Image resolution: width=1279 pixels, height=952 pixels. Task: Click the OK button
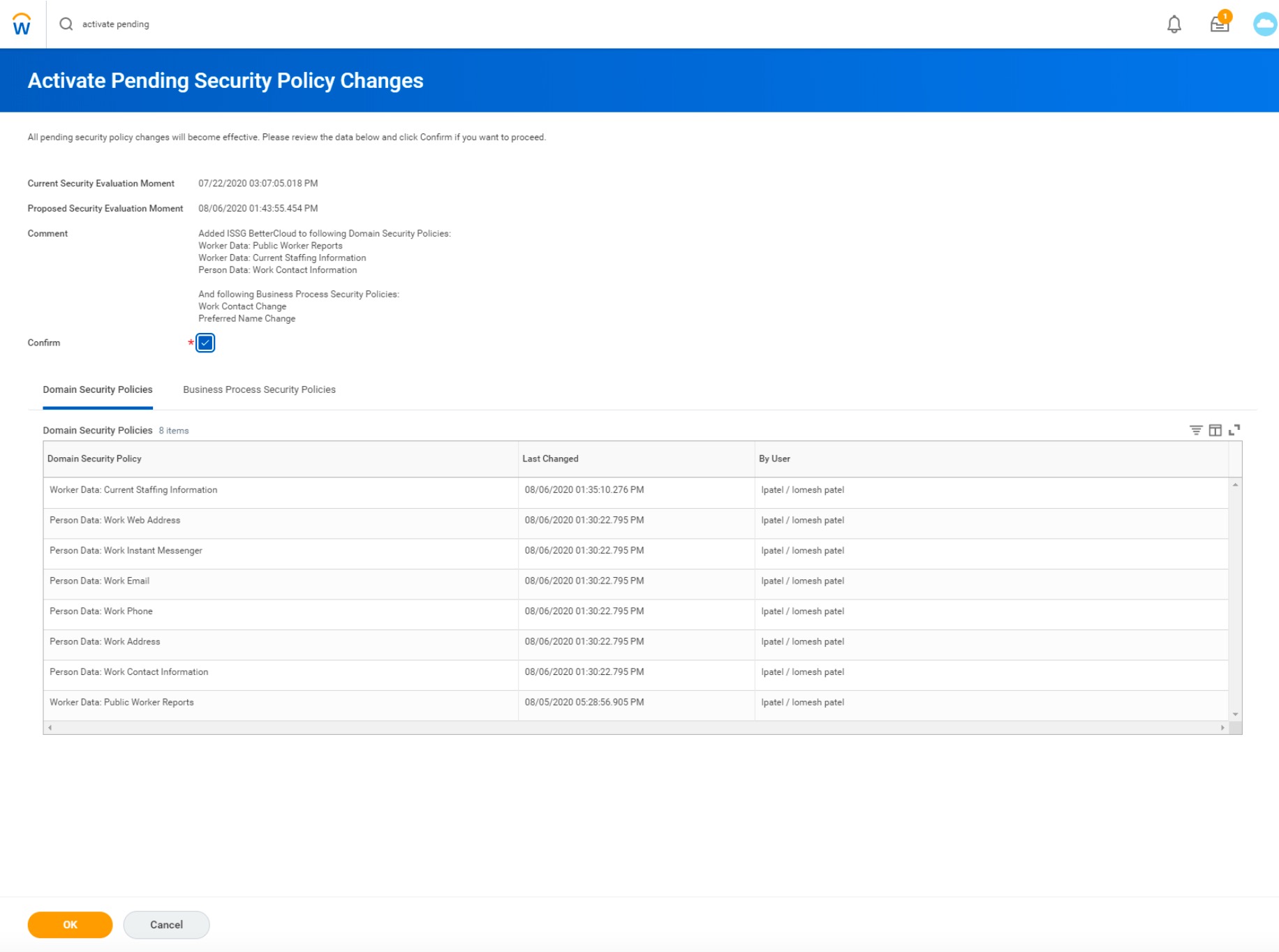(69, 924)
